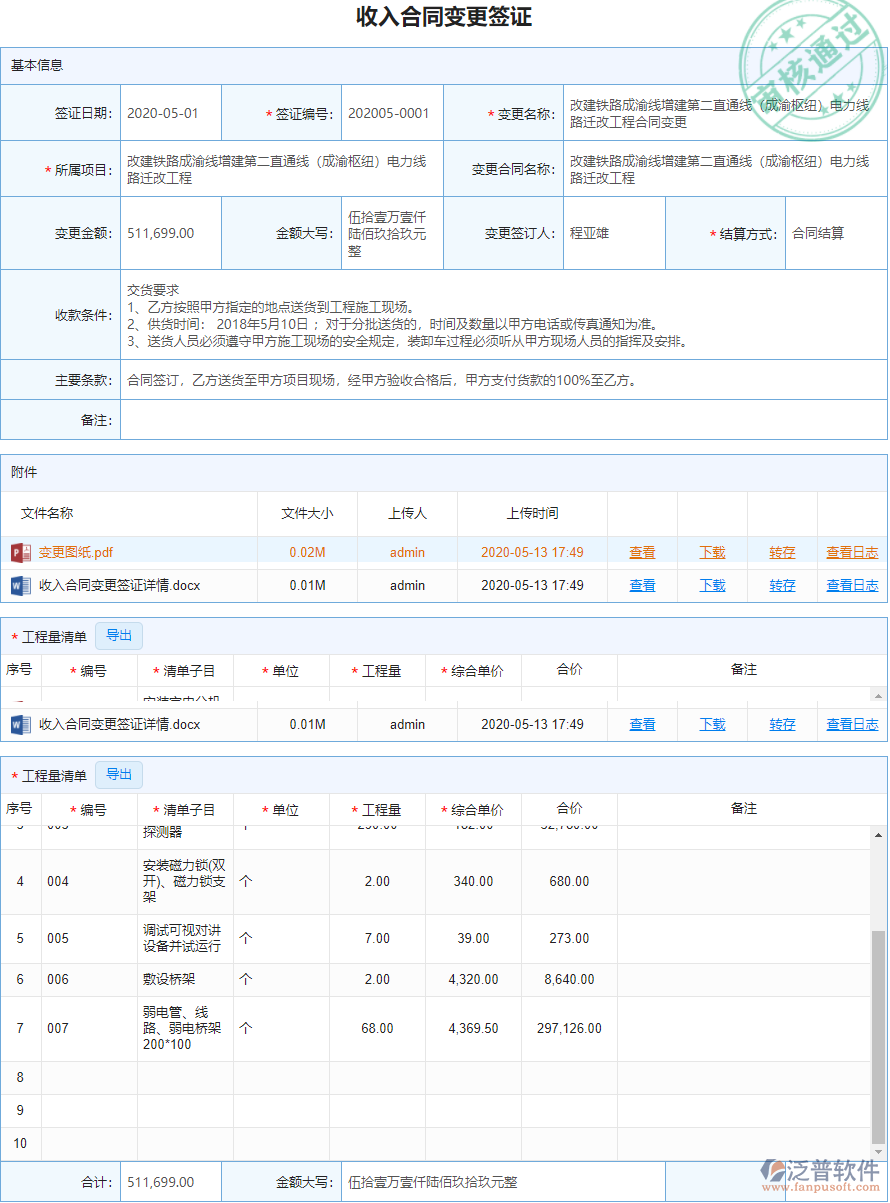This screenshot has height=1203, width=890.
Task: Open 查看 link for 变更图纸.pdf
Action: (x=642, y=551)
